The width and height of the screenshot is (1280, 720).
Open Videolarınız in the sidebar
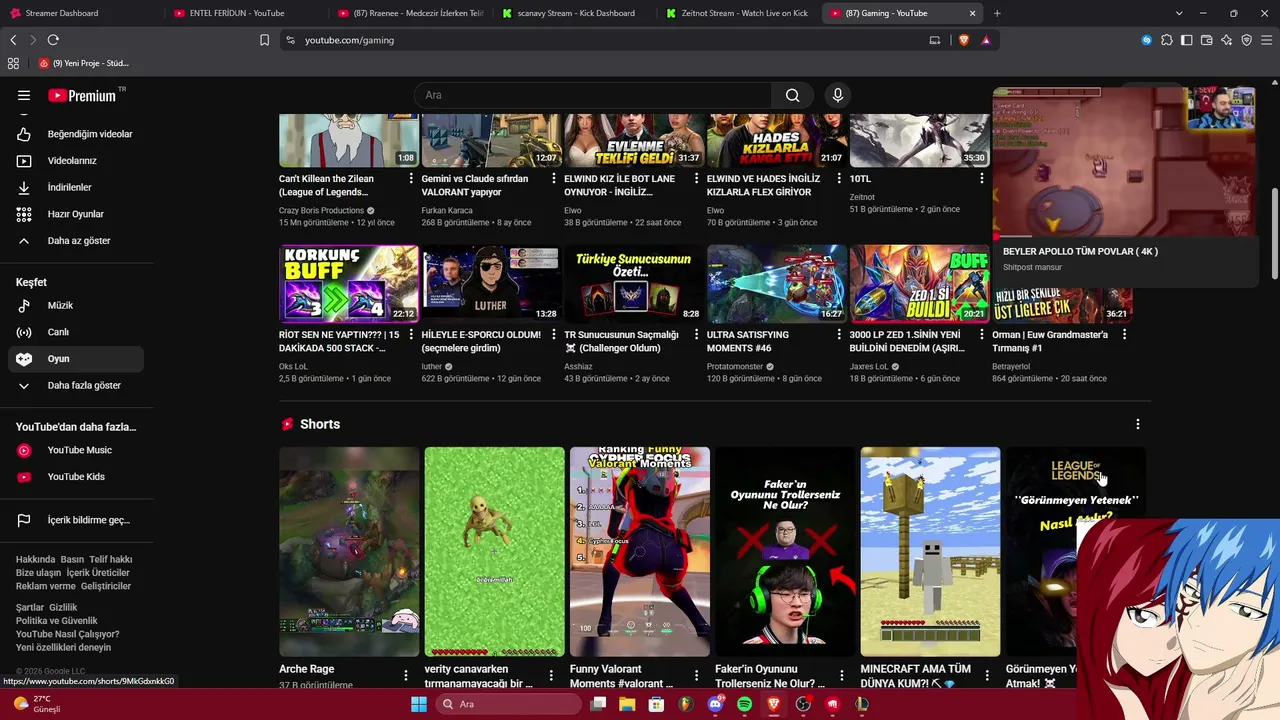click(76, 161)
